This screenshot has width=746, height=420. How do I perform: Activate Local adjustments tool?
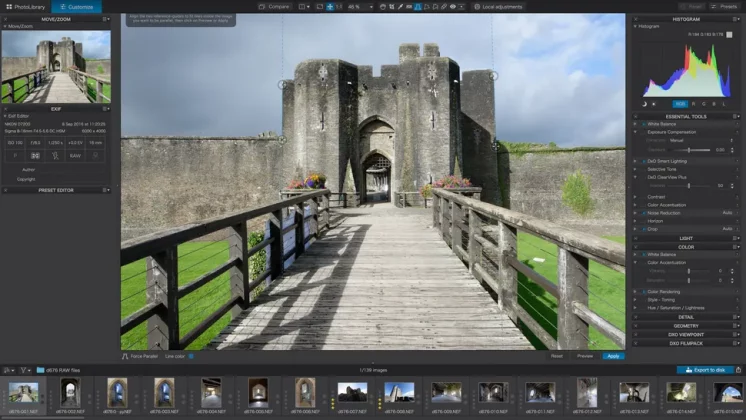pos(500,6)
